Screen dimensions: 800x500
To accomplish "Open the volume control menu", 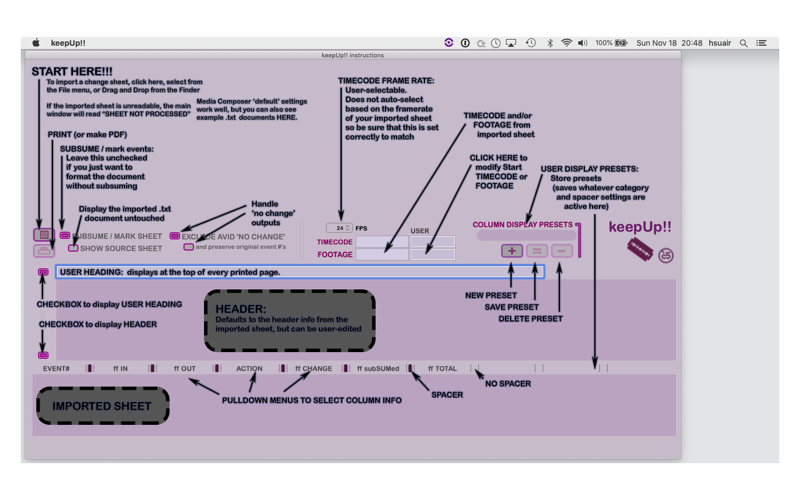I will (583, 43).
